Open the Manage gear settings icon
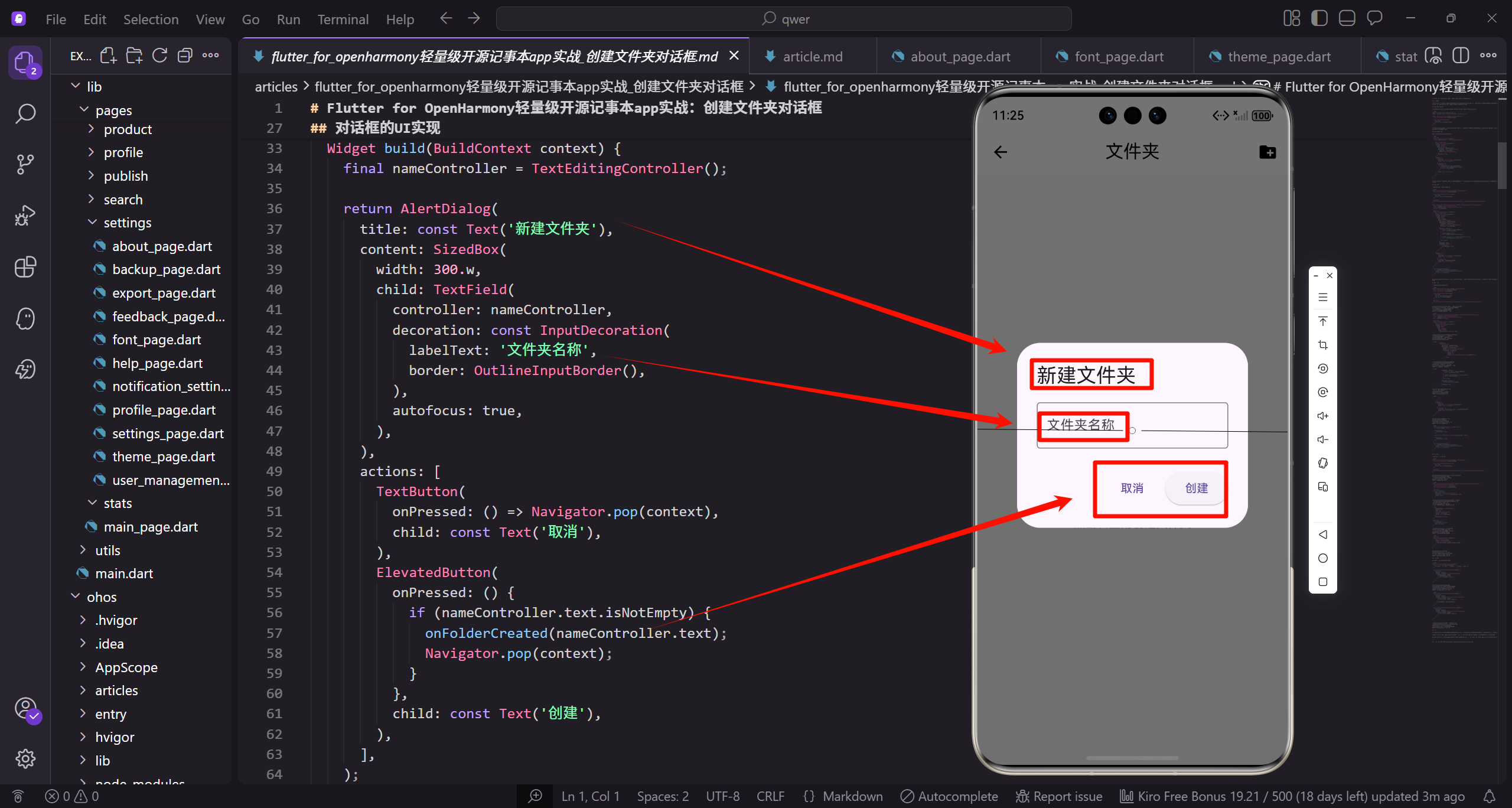 [x=25, y=758]
